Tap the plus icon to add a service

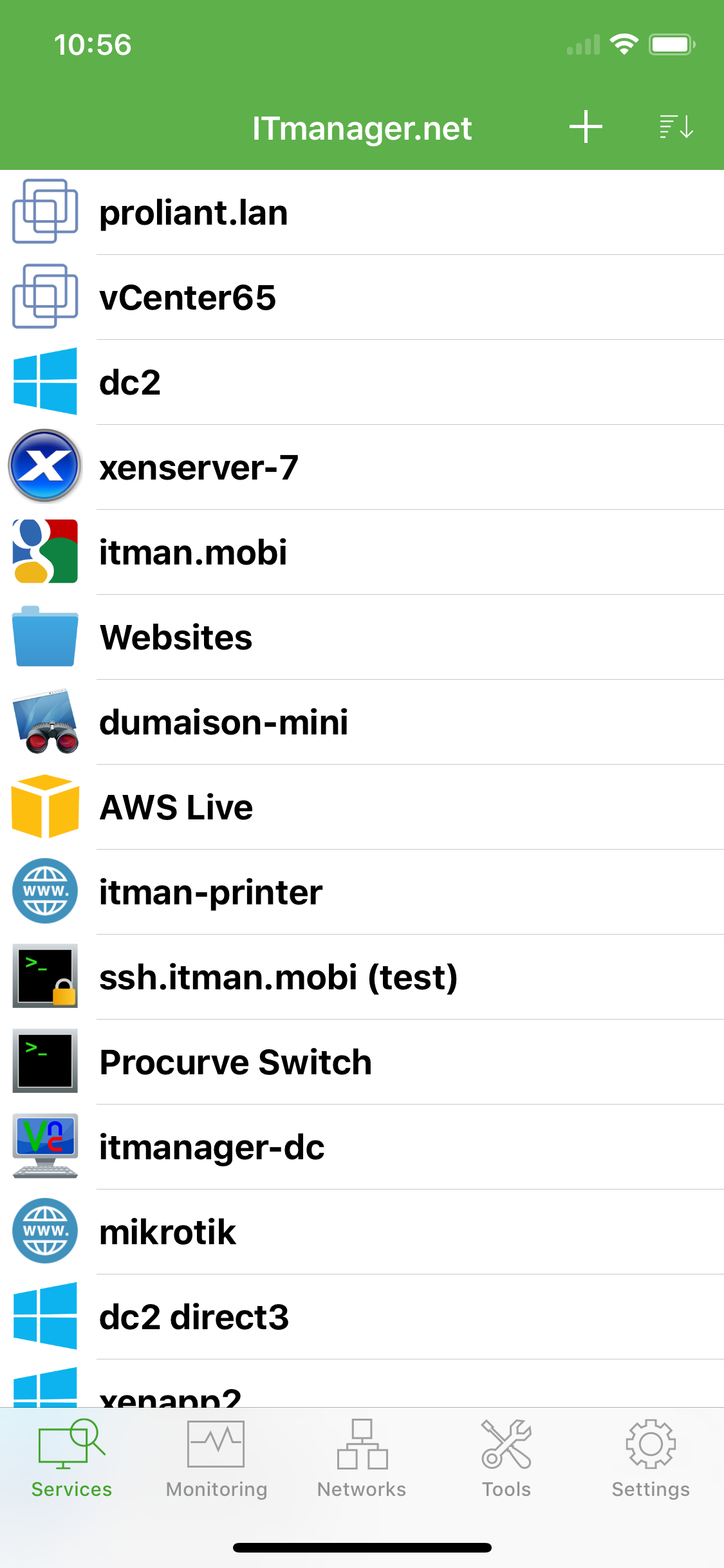tap(586, 127)
